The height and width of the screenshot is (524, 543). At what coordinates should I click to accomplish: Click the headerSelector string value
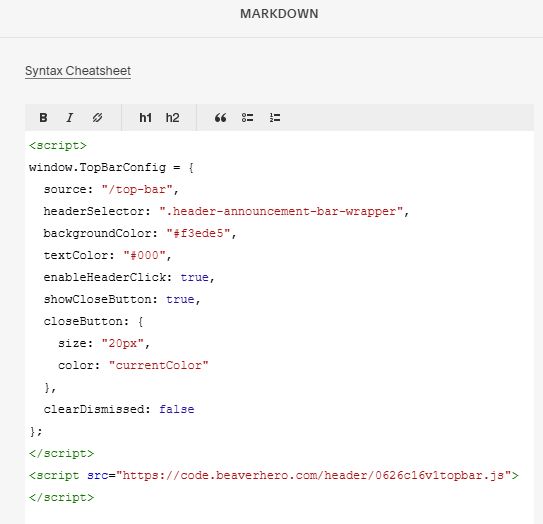281,211
